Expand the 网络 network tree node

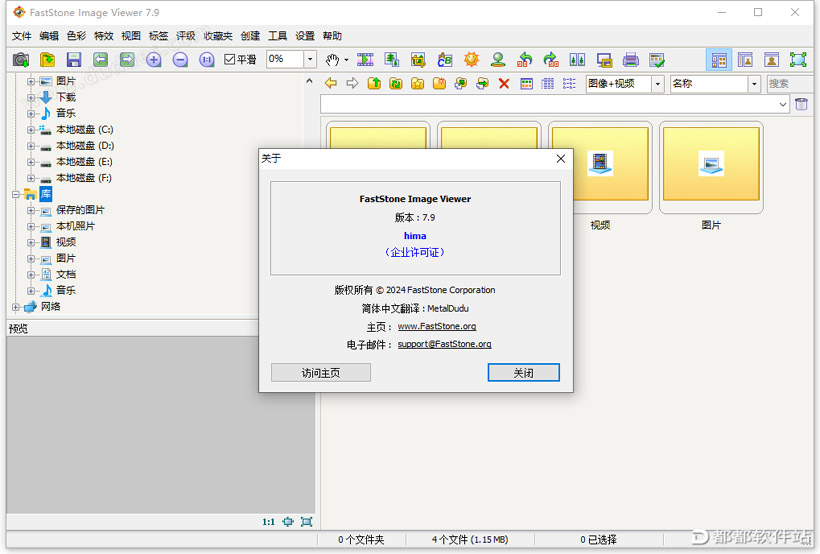pyautogui.click(x=16, y=307)
